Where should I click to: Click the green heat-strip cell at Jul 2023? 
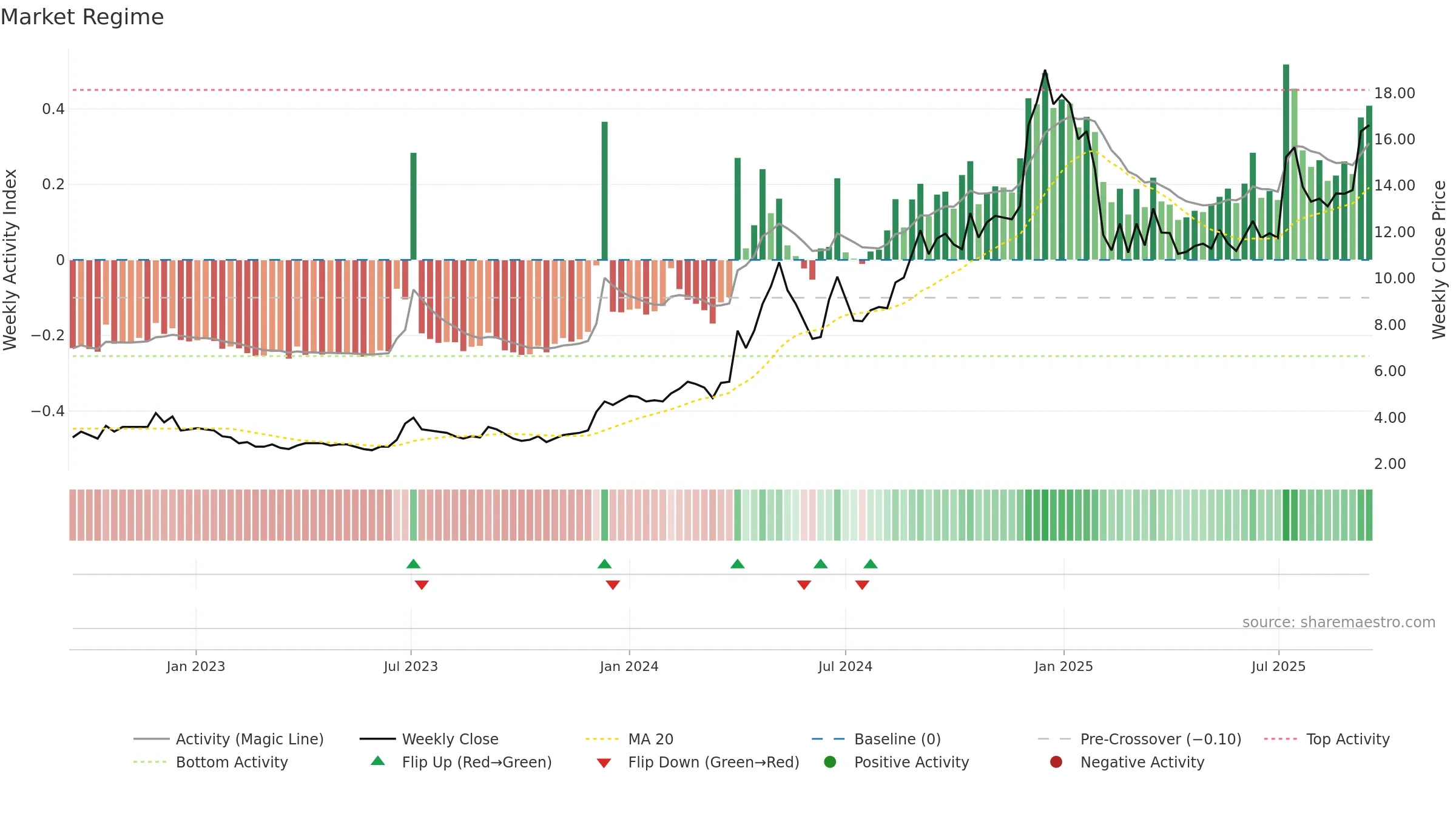click(413, 515)
